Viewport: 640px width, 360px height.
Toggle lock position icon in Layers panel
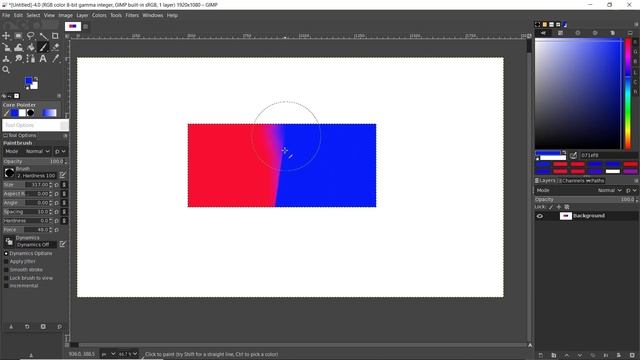tap(558, 207)
